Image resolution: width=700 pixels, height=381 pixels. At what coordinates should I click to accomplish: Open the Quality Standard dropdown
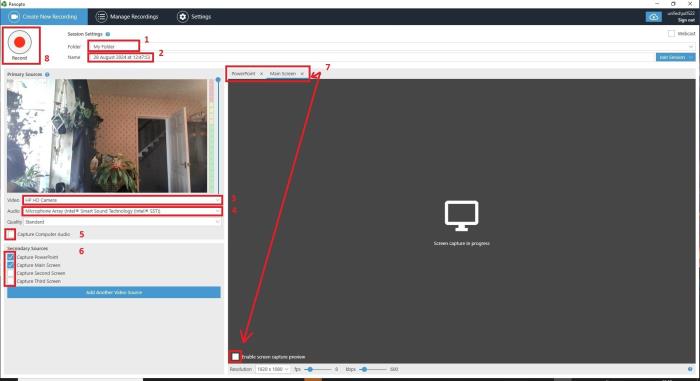coord(122,222)
